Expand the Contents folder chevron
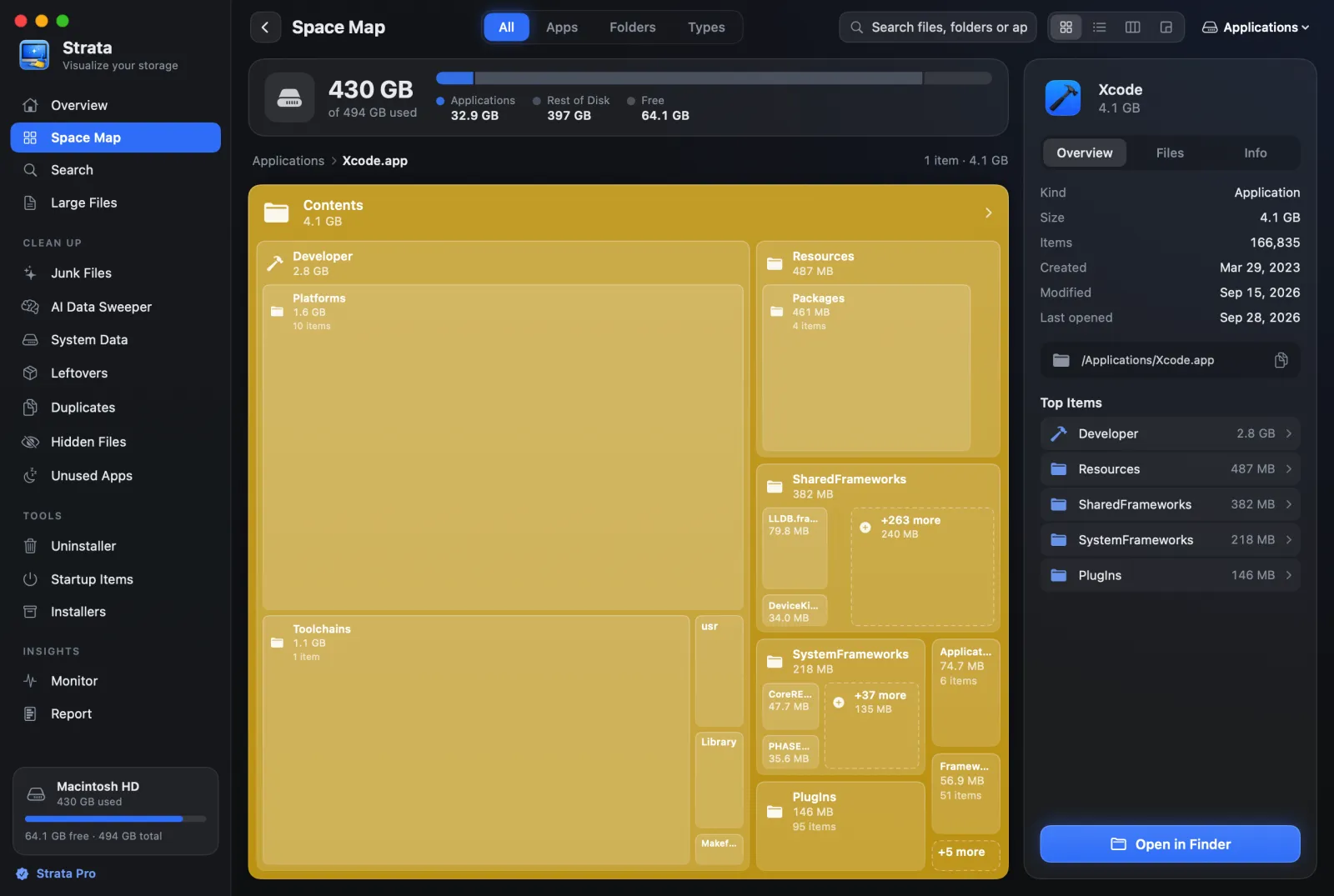The width and height of the screenshot is (1334, 896). 989,213
